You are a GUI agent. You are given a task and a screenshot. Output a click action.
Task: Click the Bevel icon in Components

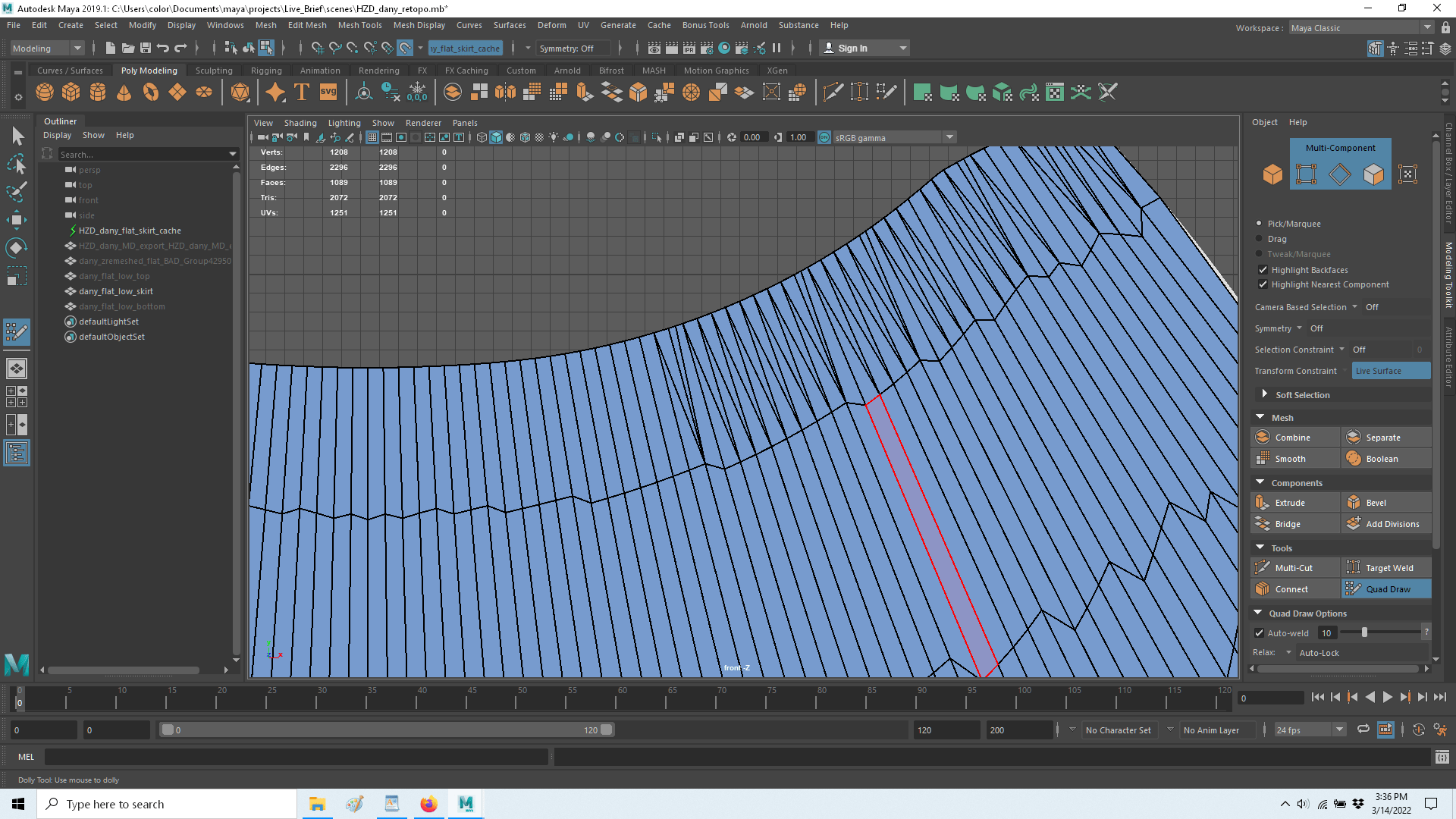1354,503
